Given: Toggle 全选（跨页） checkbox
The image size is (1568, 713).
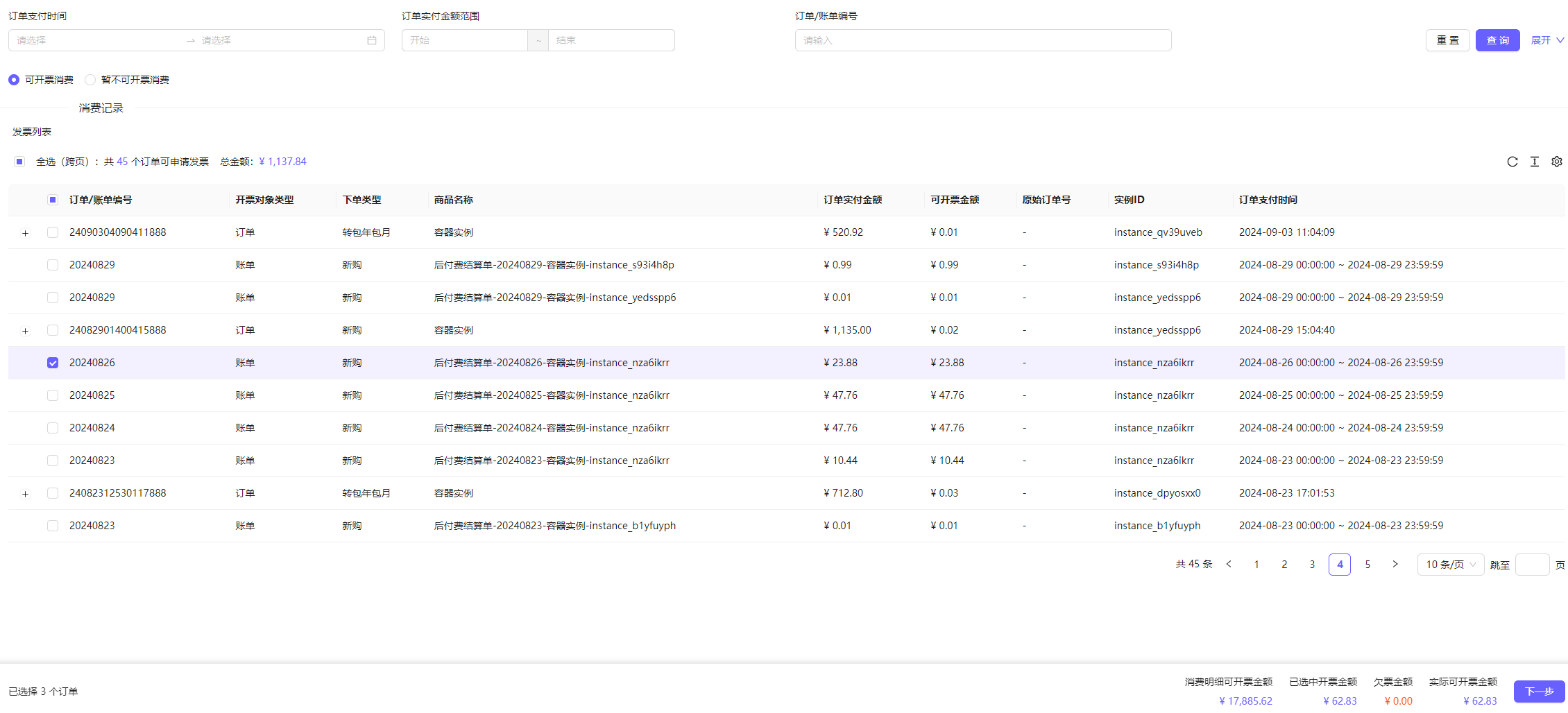Looking at the screenshot, I should (x=19, y=162).
